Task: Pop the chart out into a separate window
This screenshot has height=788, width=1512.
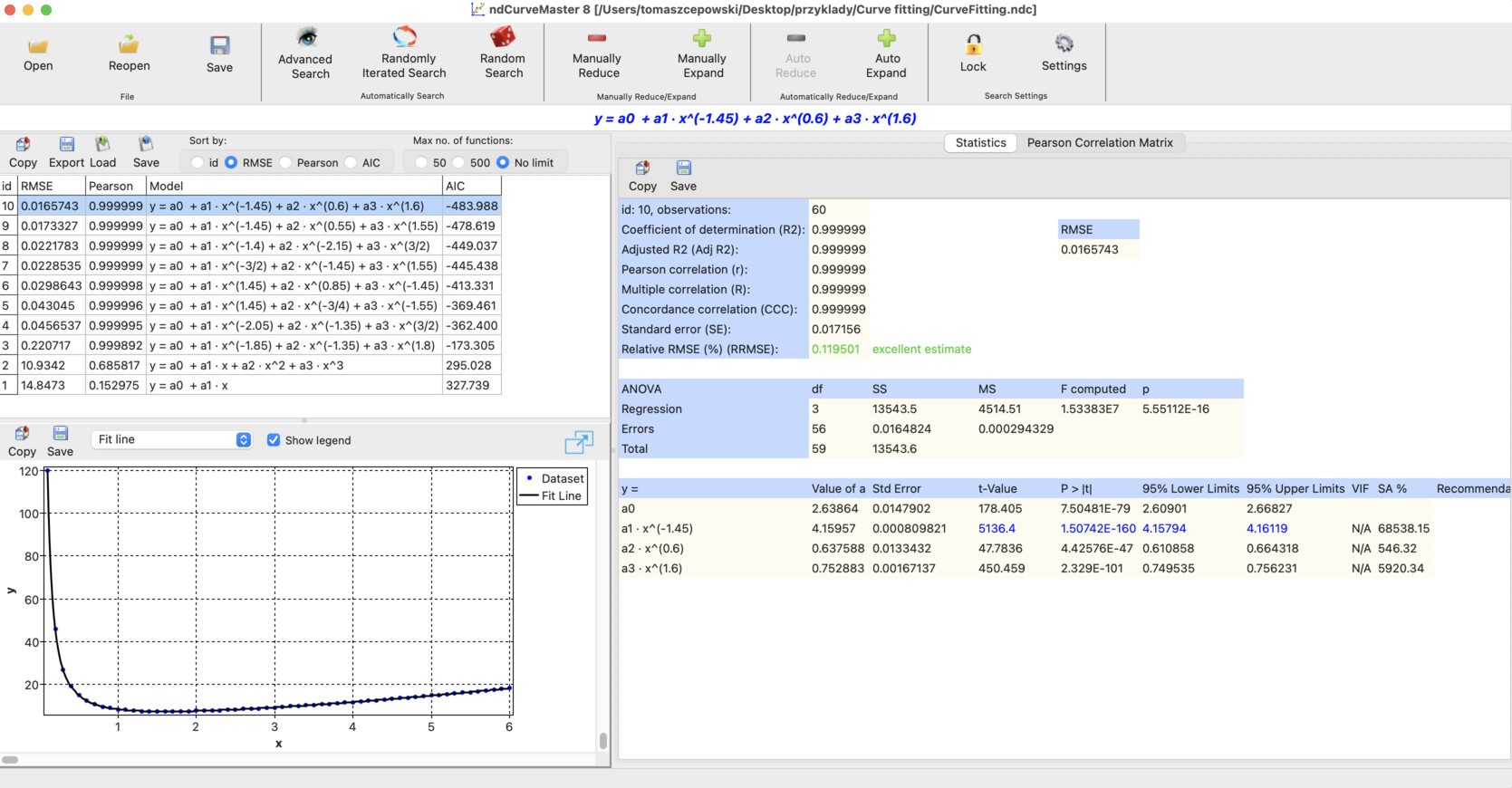Action: [x=578, y=442]
